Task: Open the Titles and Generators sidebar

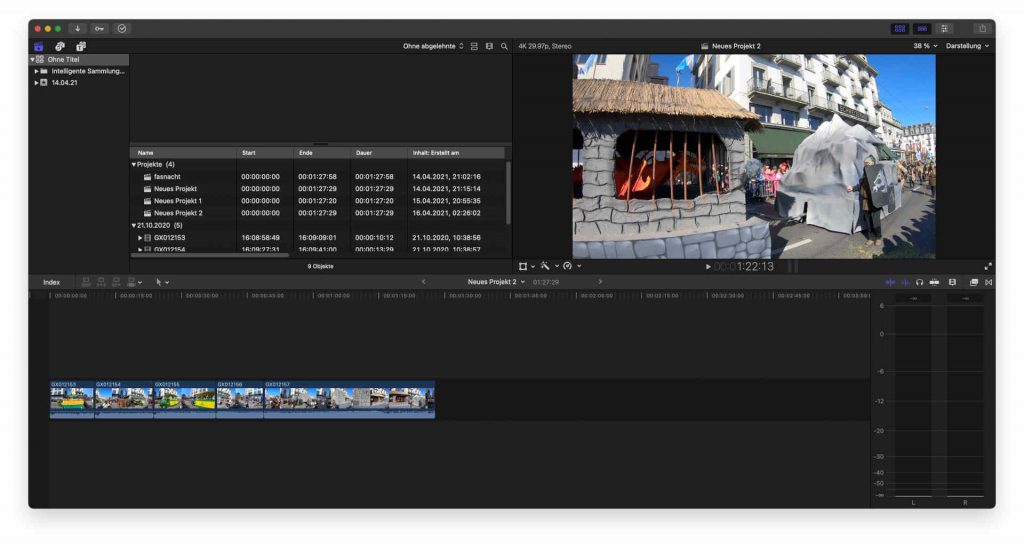Action: tap(81, 46)
